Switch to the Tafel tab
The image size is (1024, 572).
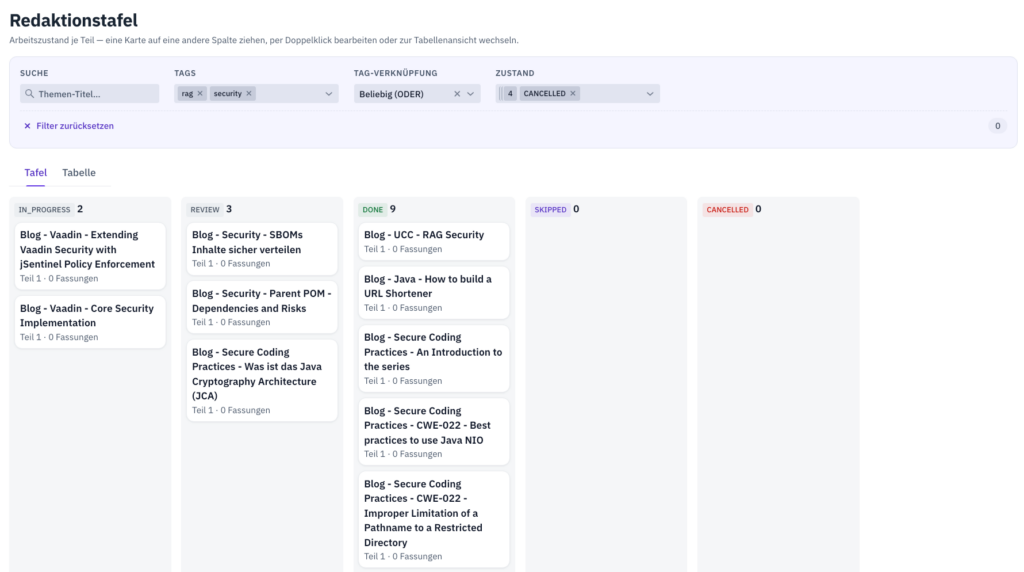tap(35, 172)
